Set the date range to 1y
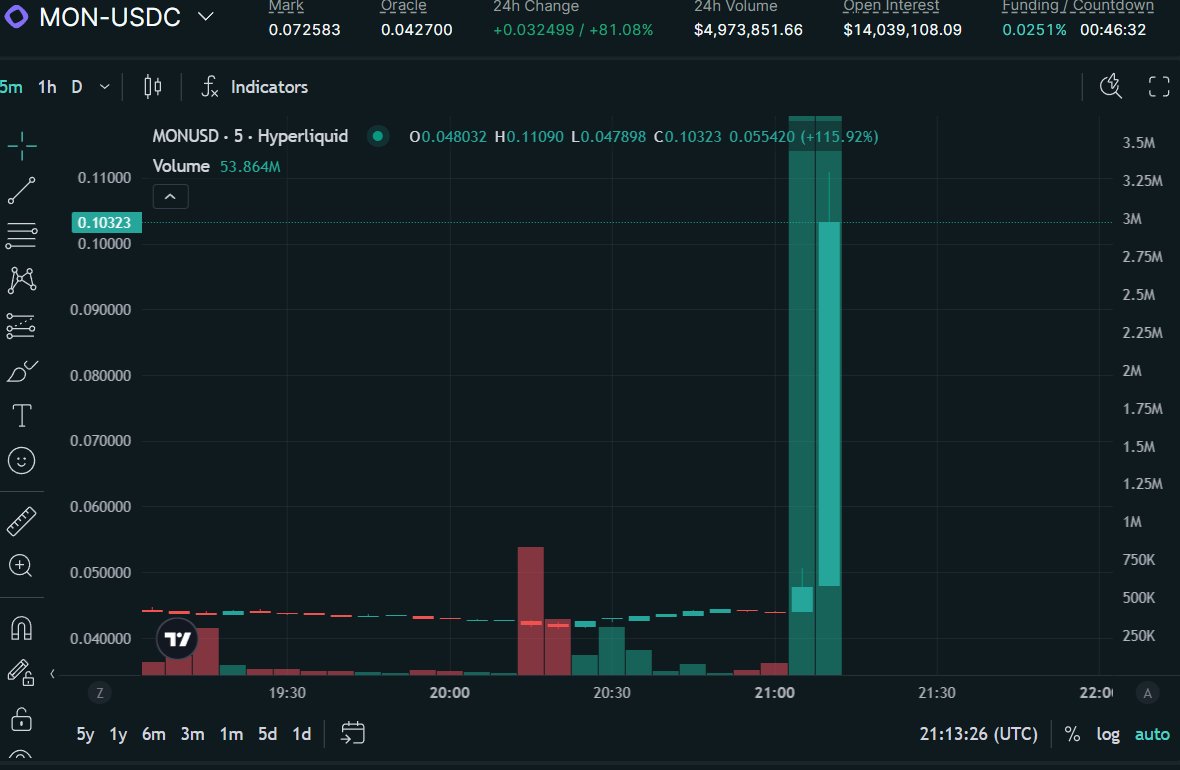 [118, 734]
